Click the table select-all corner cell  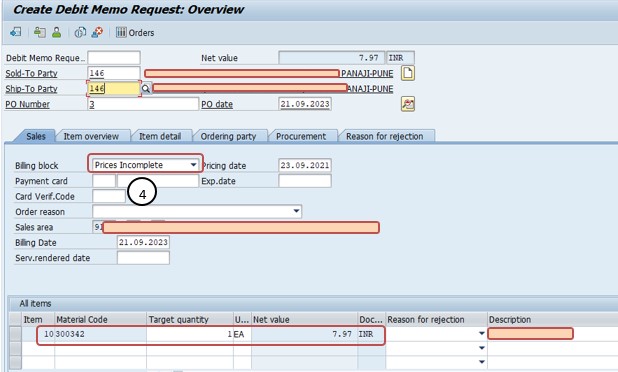coord(15,320)
